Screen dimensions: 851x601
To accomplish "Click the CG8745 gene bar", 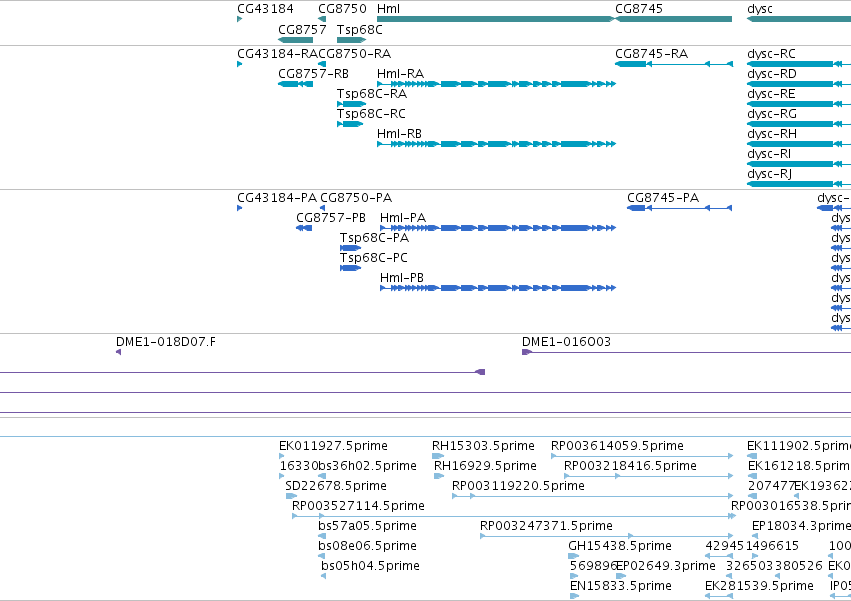I will pyautogui.click(x=674, y=19).
